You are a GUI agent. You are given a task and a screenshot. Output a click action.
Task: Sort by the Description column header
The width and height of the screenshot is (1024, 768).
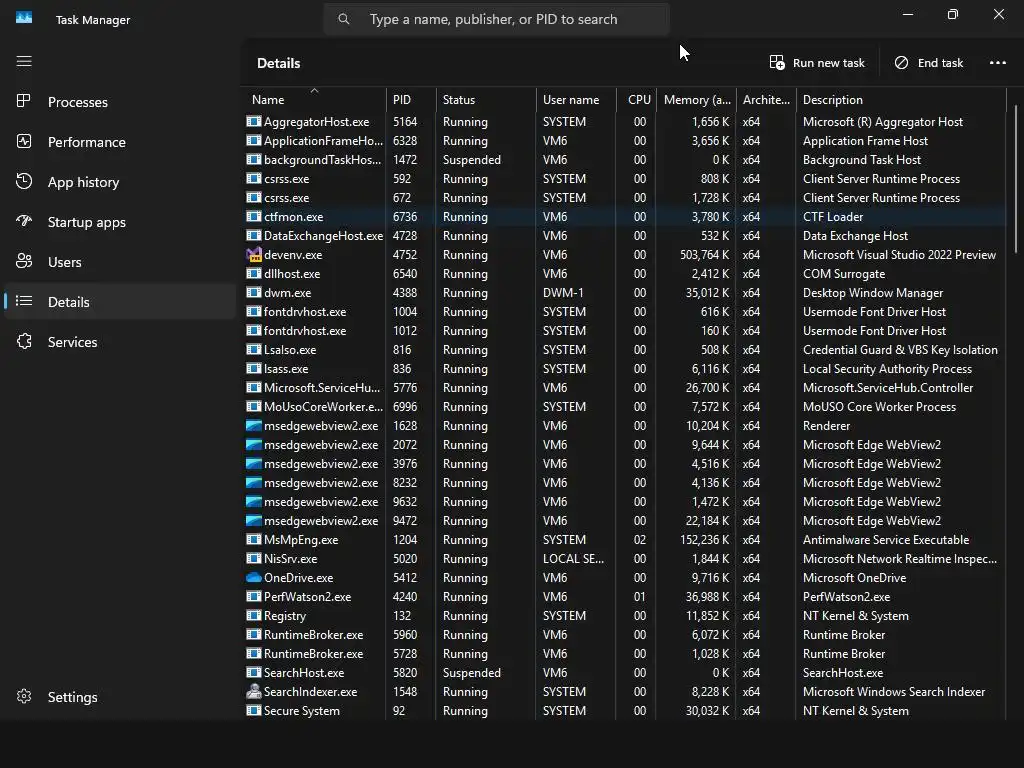pos(901,99)
